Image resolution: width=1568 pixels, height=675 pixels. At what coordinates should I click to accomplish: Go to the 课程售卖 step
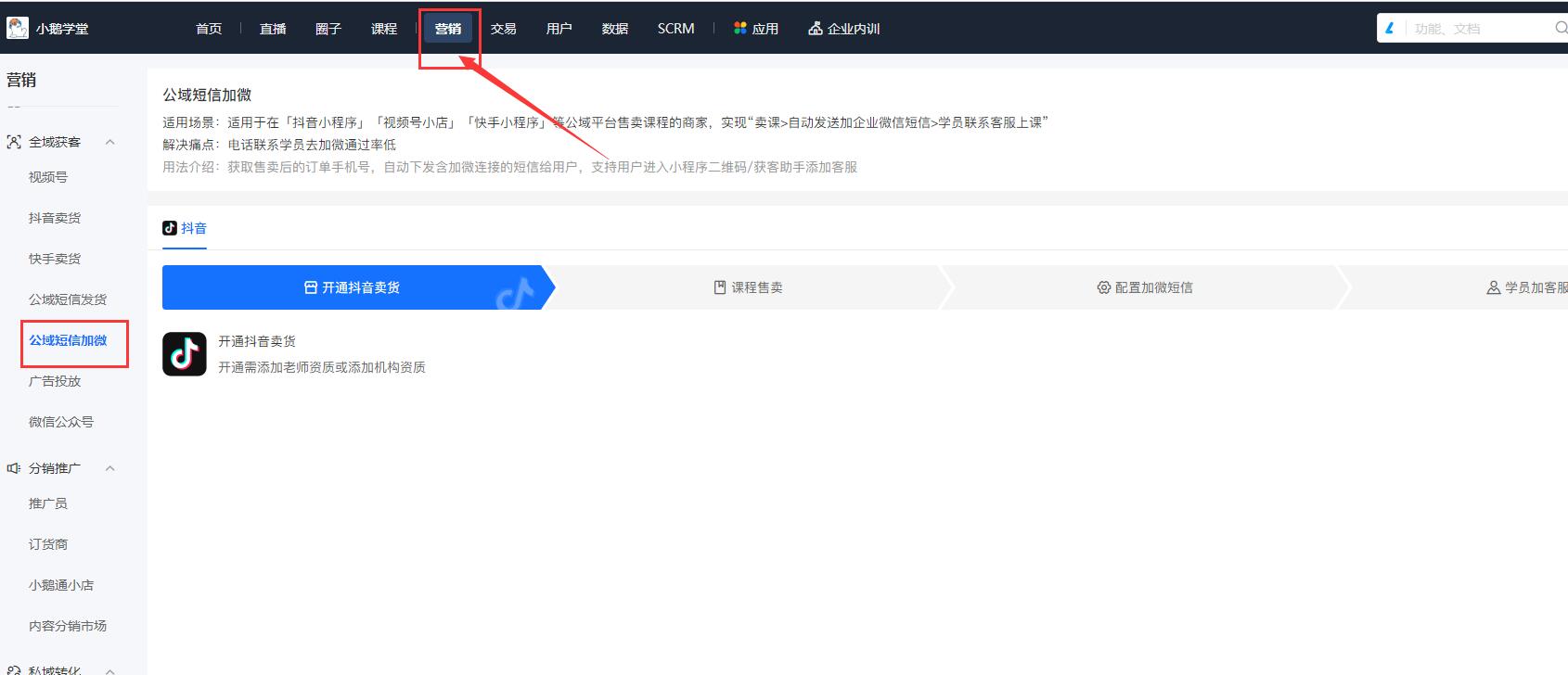point(748,287)
